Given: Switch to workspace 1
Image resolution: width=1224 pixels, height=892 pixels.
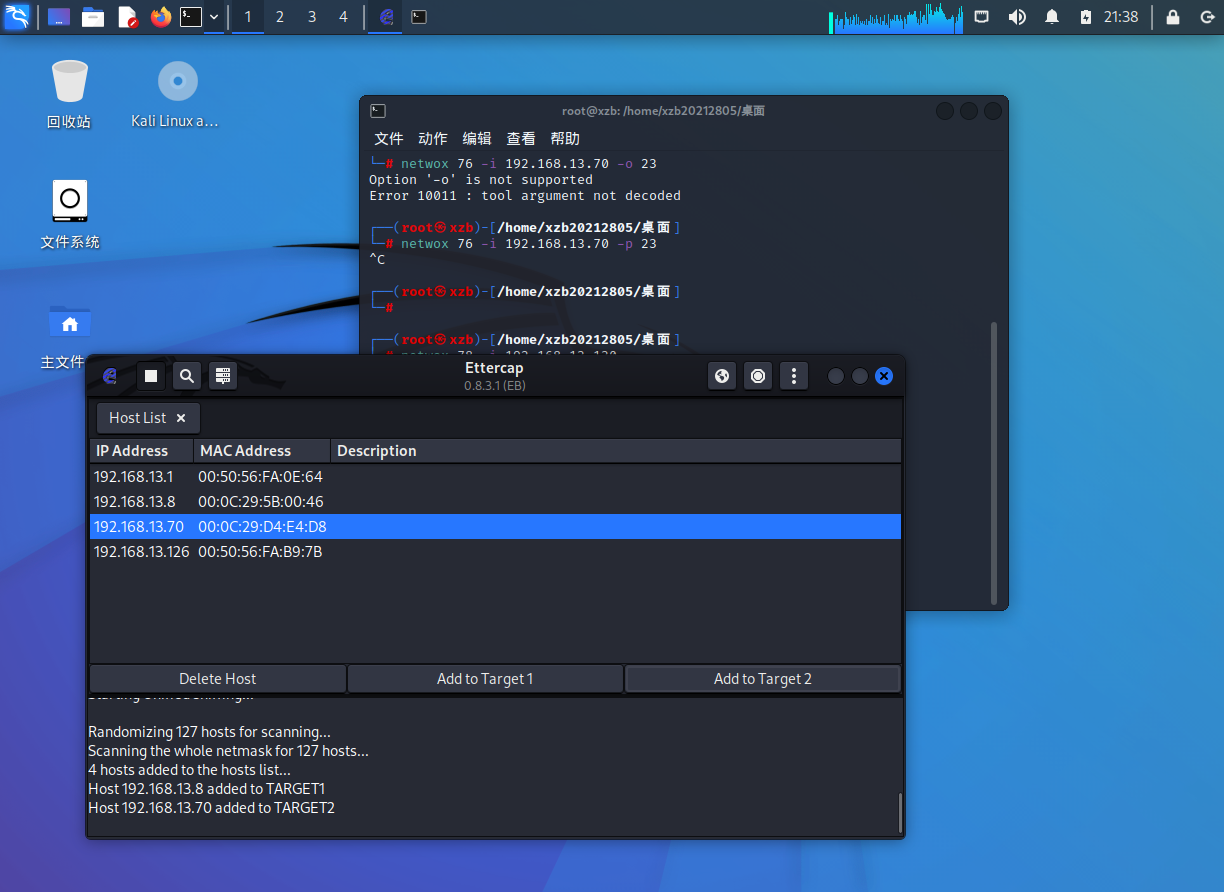Looking at the screenshot, I should (x=248, y=17).
